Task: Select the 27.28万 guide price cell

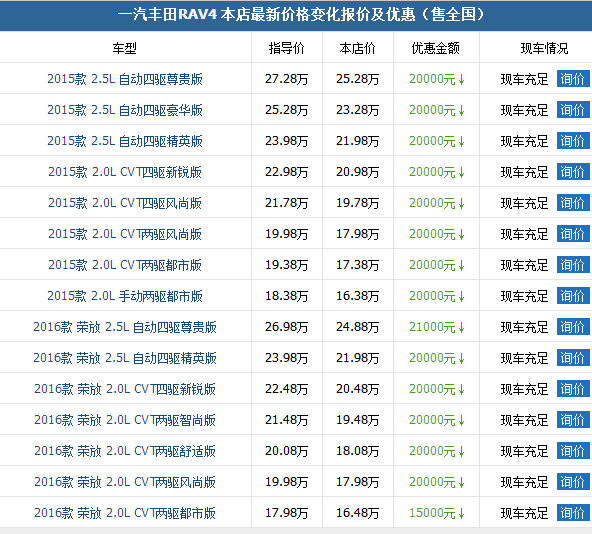Action: [x=287, y=79]
